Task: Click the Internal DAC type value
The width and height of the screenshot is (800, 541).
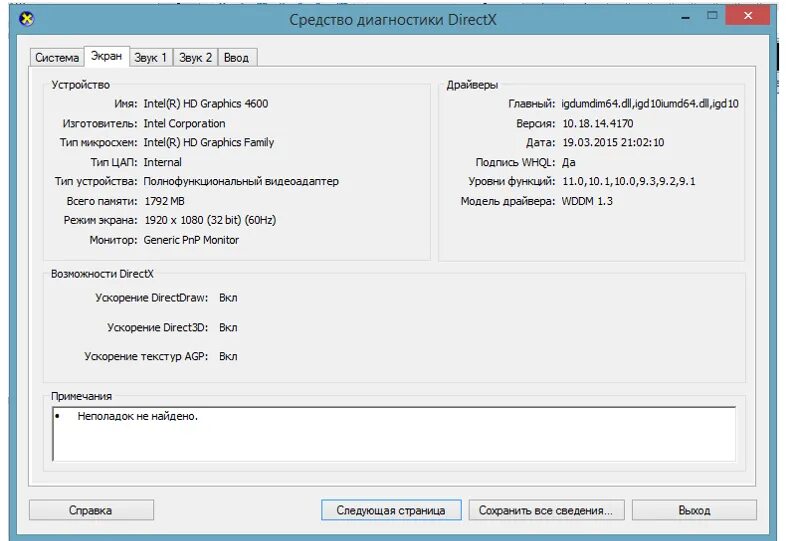Action: click(162, 162)
